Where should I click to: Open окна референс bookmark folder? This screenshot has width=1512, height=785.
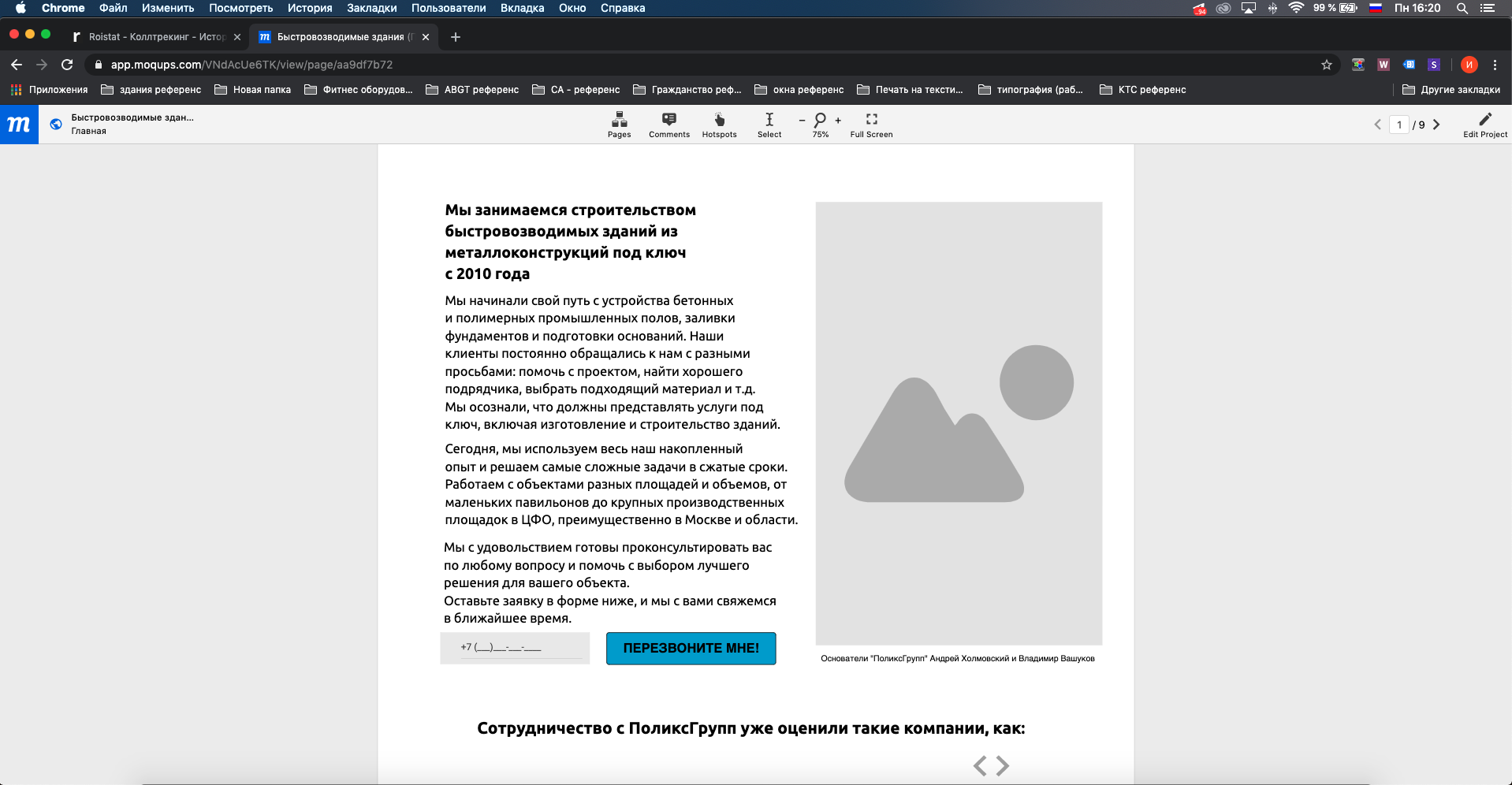point(799,90)
